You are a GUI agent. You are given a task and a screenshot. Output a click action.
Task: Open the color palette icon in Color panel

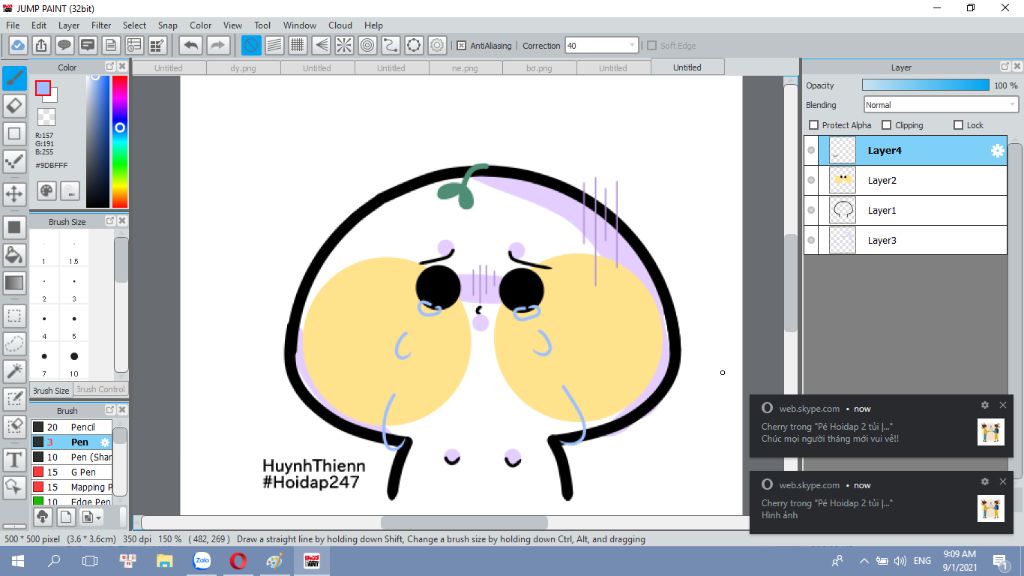(x=46, y=191)
